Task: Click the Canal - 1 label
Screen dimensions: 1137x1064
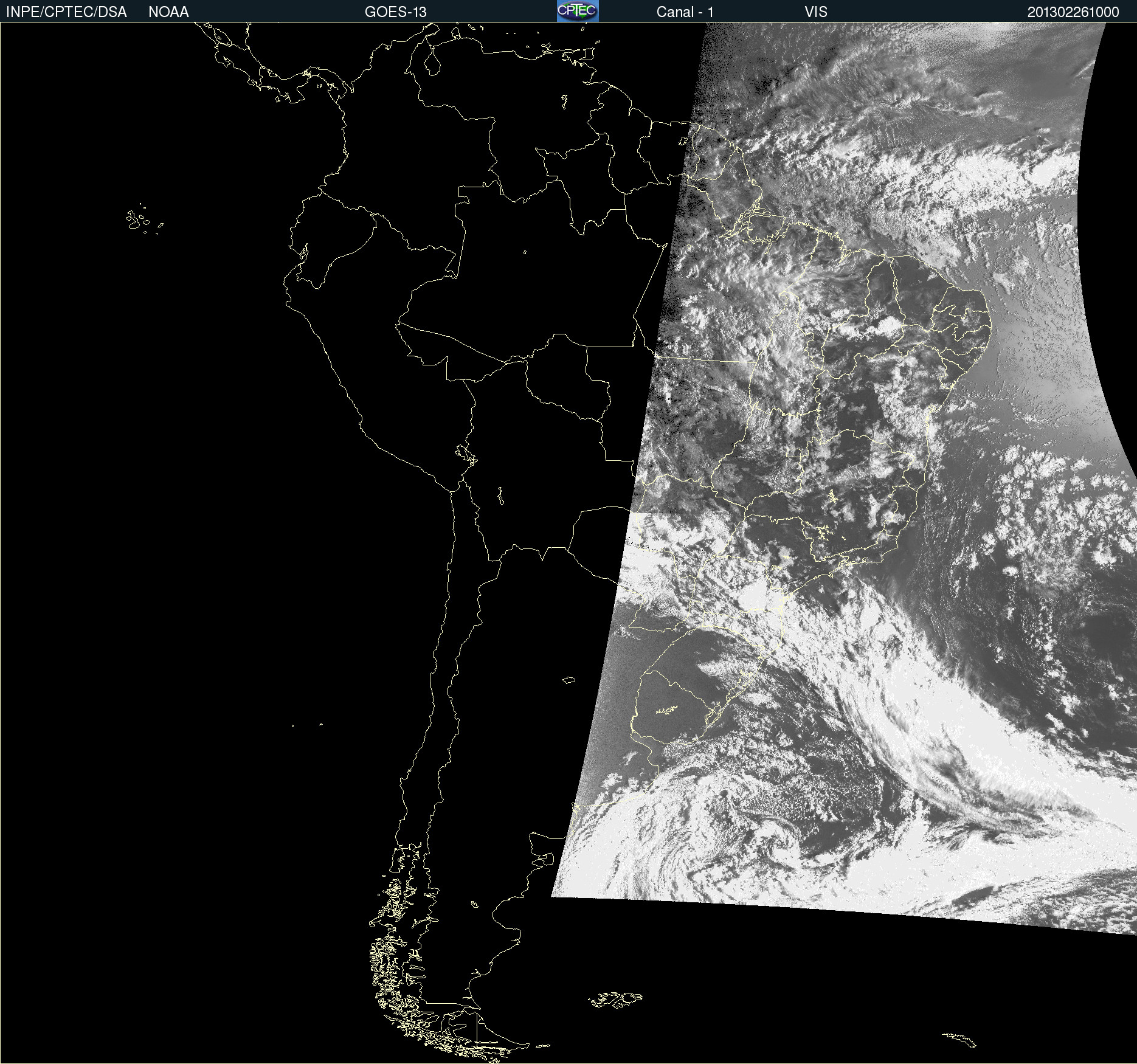Action: (685, 12)
